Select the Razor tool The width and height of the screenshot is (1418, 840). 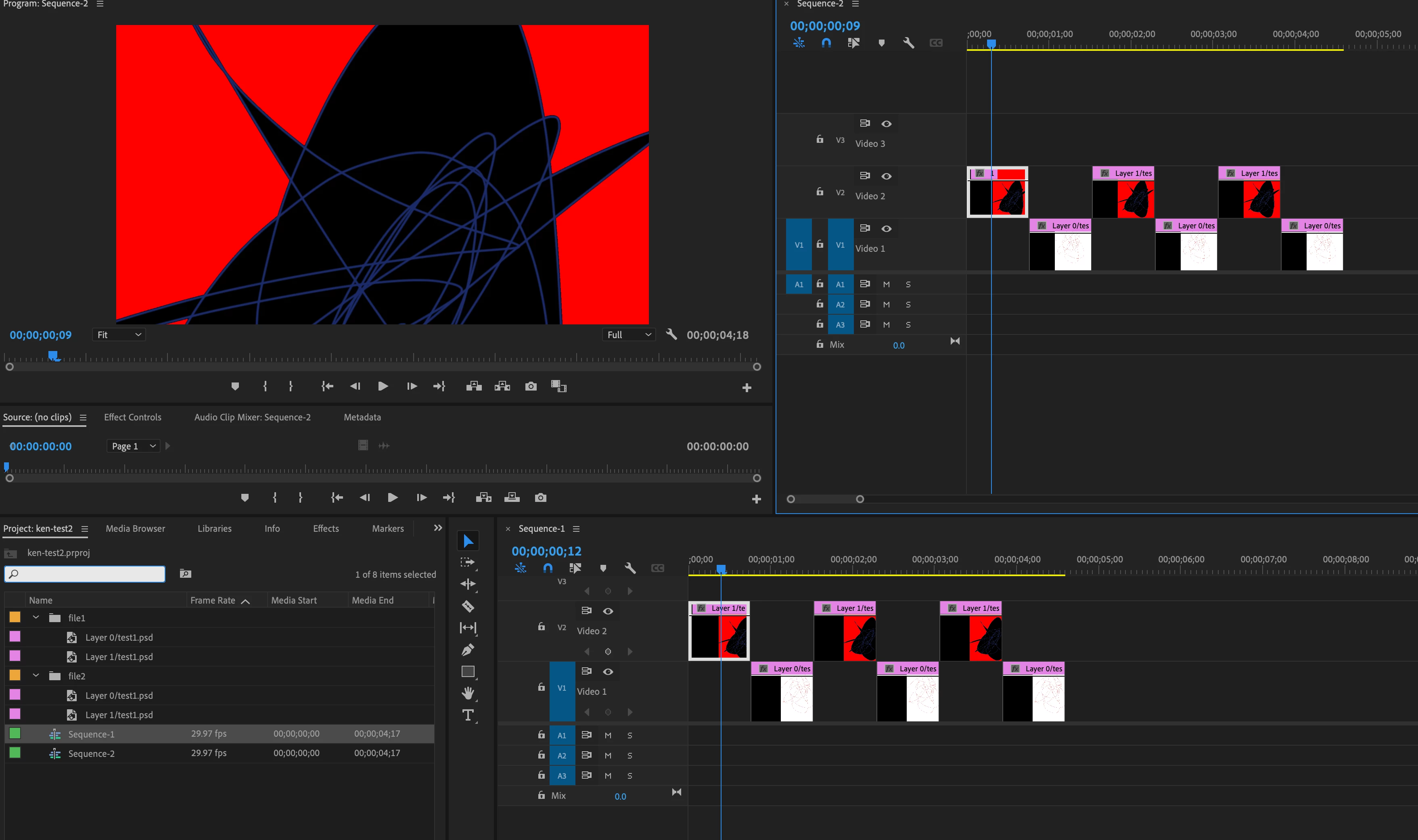click(x=468, y=606)
